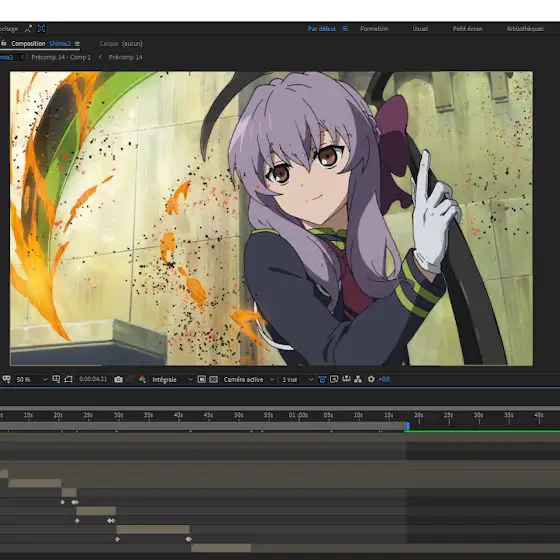Open the Caméra active view dropdown
This screenshot has height=560, width=560.
[x=249, y=379]
